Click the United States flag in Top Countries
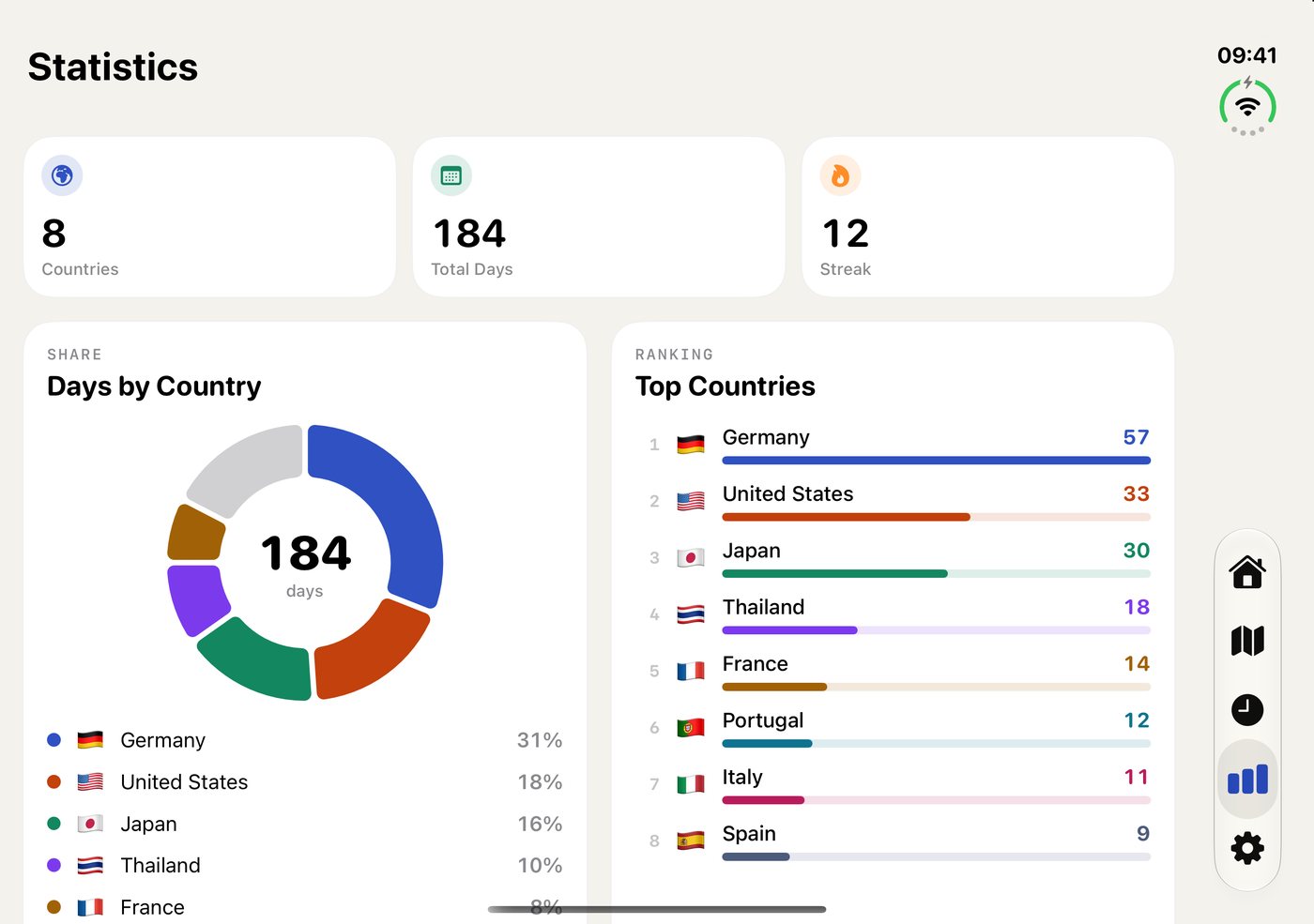The width and height of the screenshot is (1314, 924). coord(691,501)
